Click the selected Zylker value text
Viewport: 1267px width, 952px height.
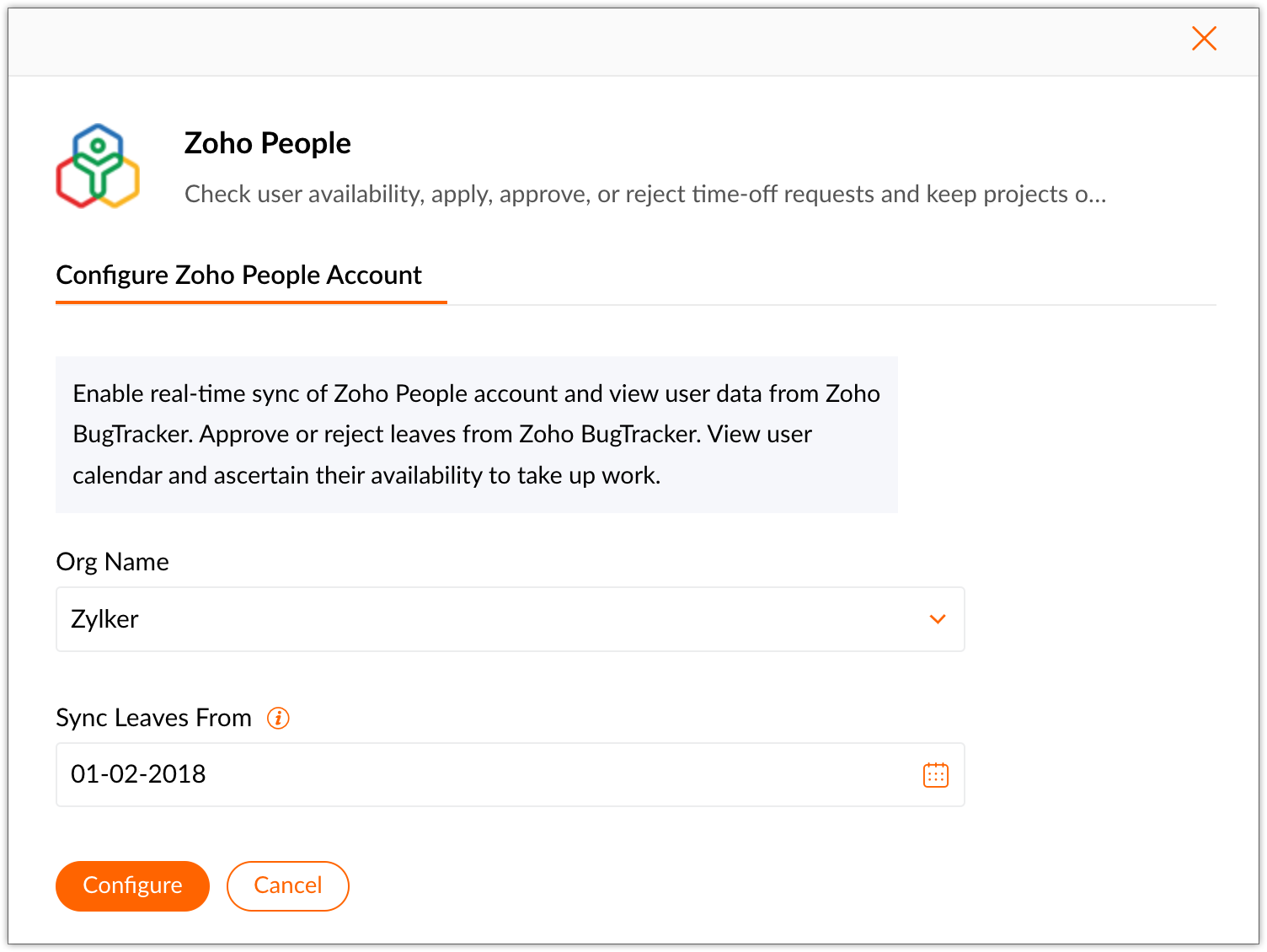tap(104, 619)
